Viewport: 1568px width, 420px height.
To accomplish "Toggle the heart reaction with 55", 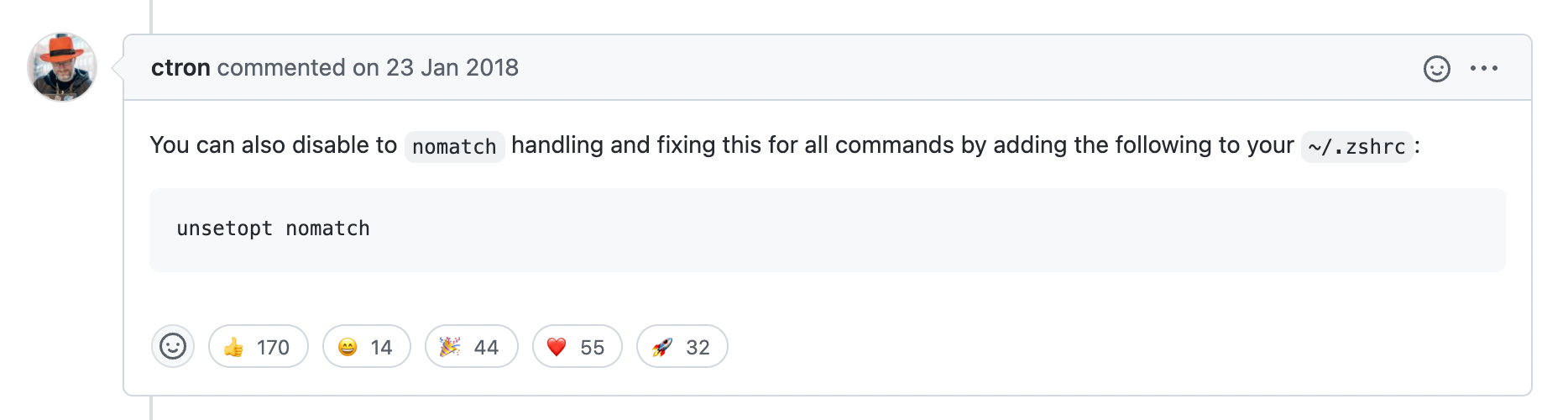I will (x=578, y=346).
